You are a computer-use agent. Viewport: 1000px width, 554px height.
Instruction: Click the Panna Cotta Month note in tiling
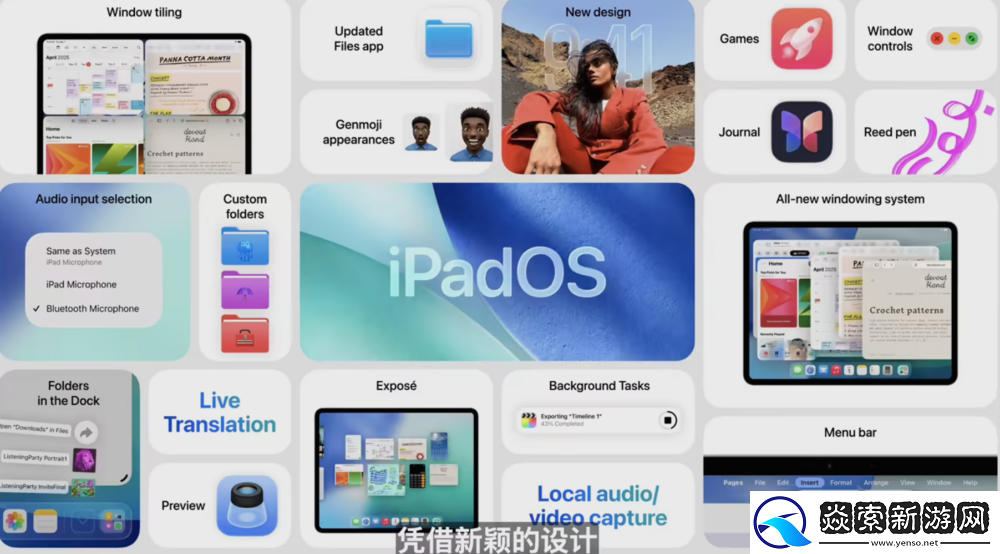pyautogui.click(x=195, y=77)
